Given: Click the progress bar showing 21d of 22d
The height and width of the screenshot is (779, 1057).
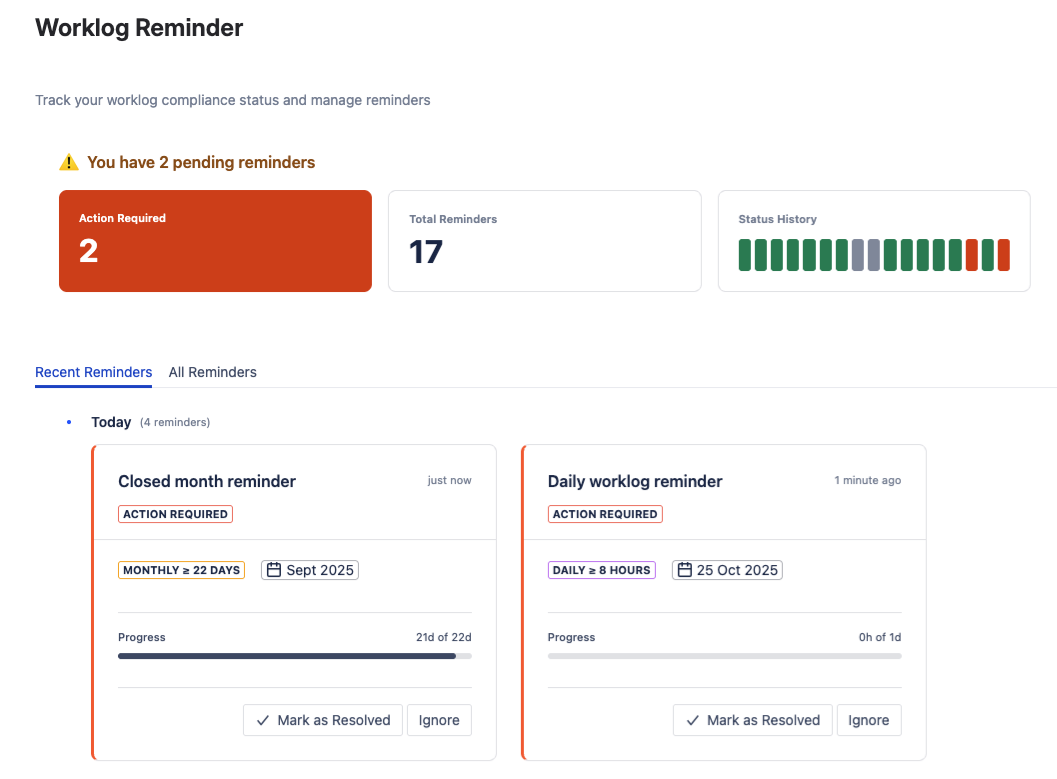Looking at the screenshot, I should click(294, 656).
